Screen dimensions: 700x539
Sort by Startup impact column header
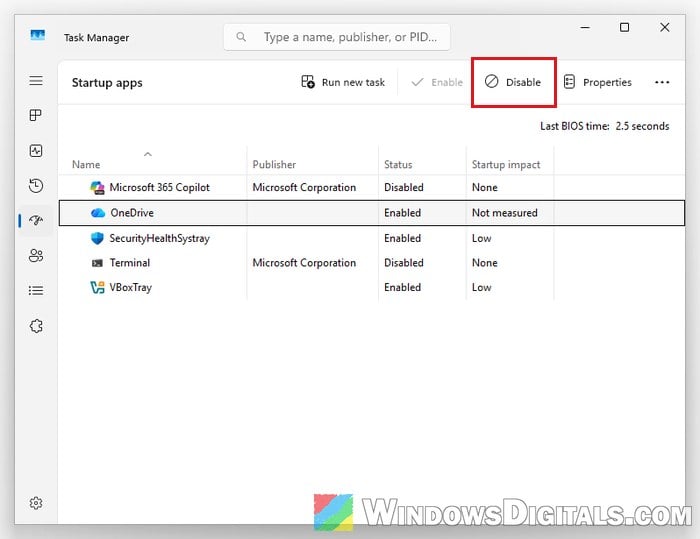506,165
